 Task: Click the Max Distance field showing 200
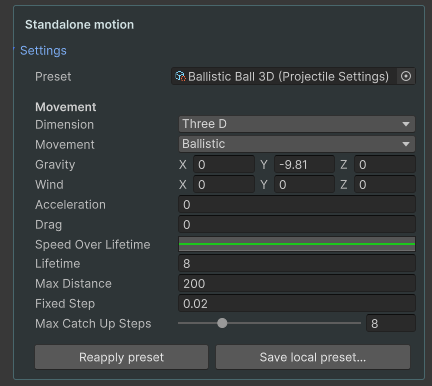[297, 283]
